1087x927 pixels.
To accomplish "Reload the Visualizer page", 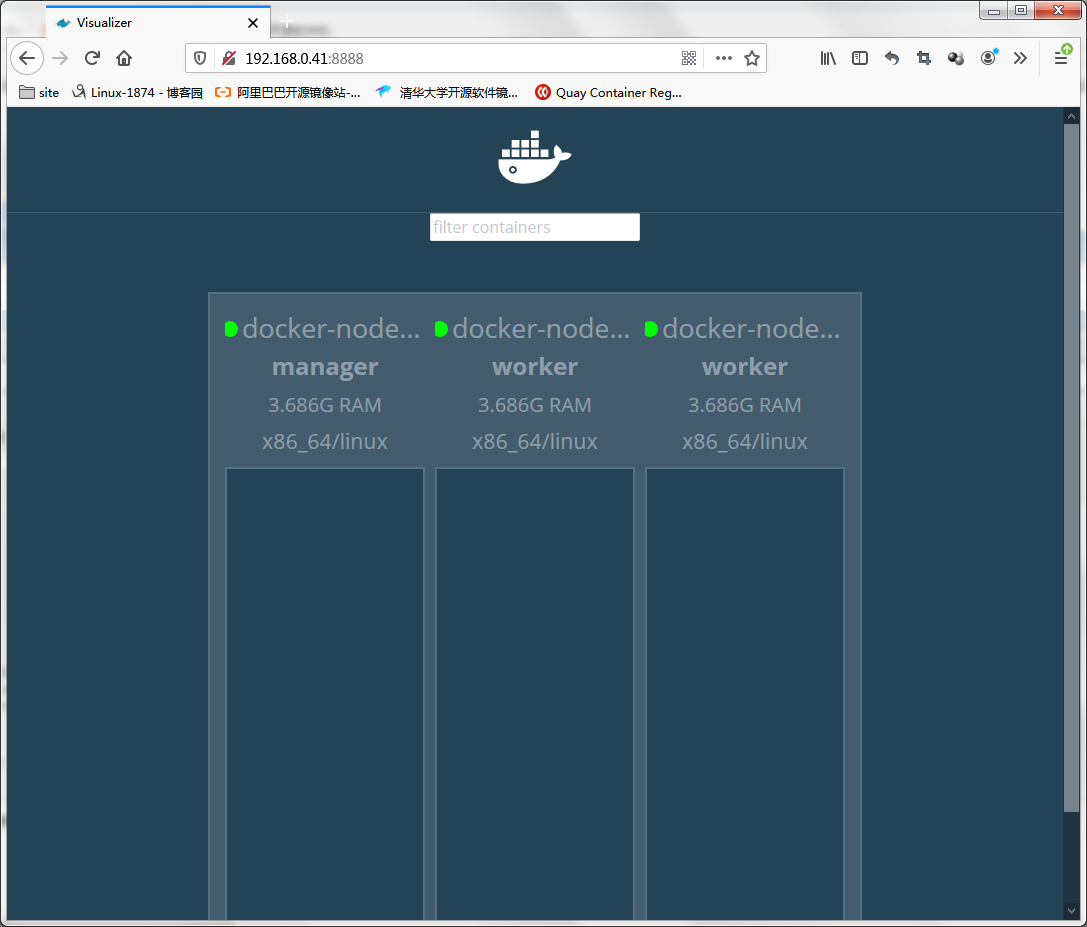I will pyautogui.click(x=92, y=58).
